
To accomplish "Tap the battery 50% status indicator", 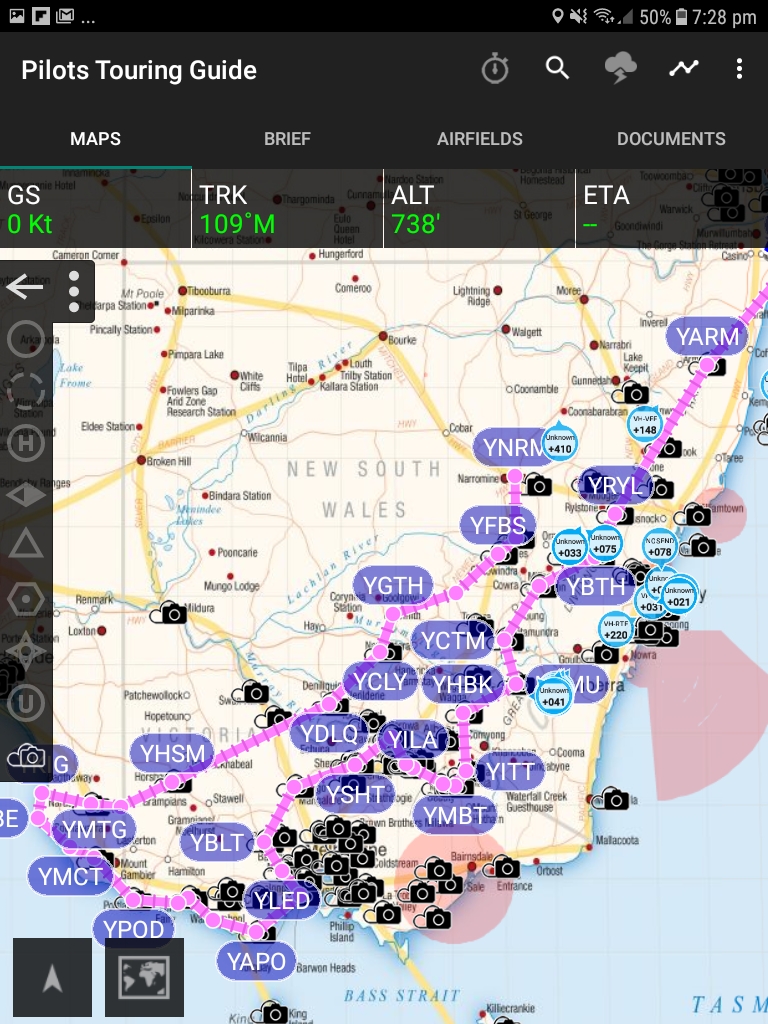I will [x=663, y=16].
